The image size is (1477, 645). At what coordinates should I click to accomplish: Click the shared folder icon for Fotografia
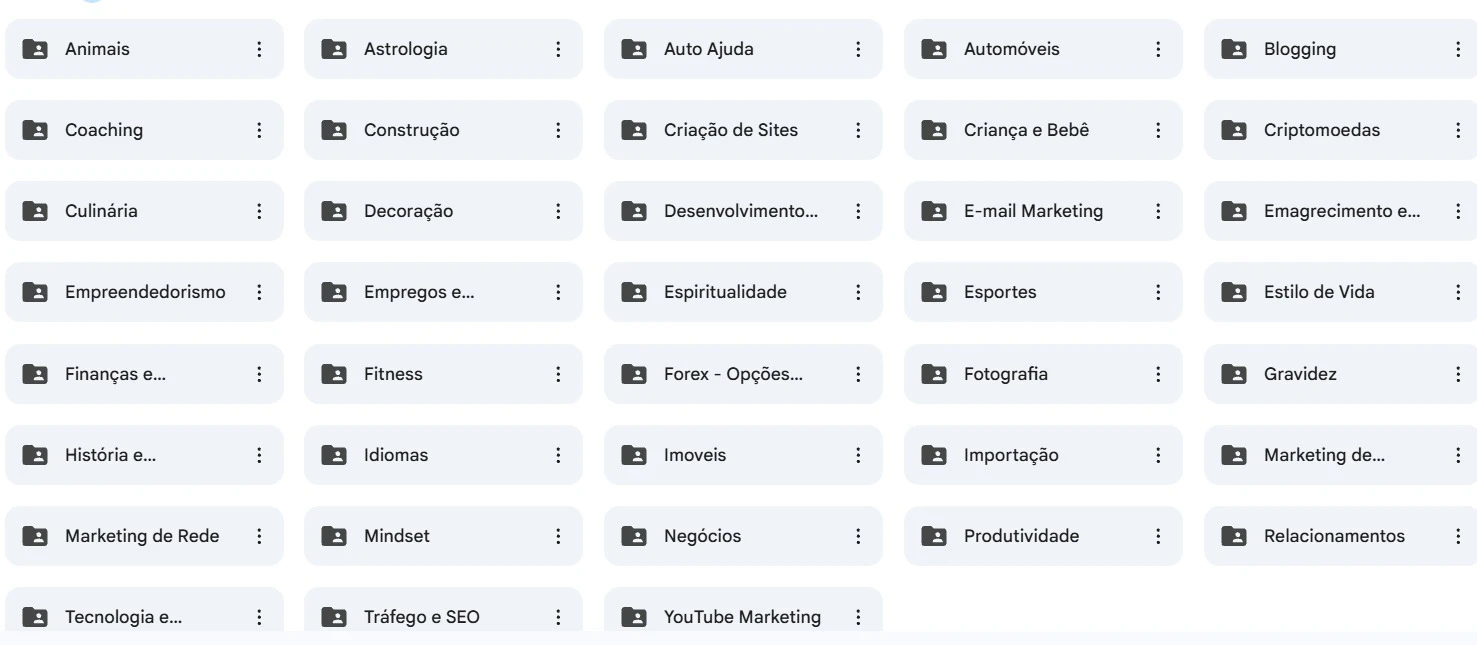934,374
